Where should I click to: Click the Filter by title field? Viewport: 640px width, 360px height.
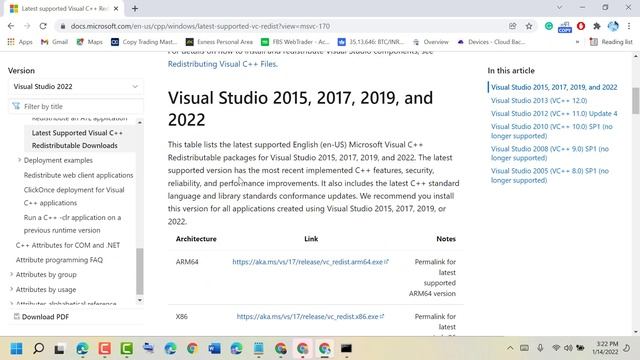point(76,107)
